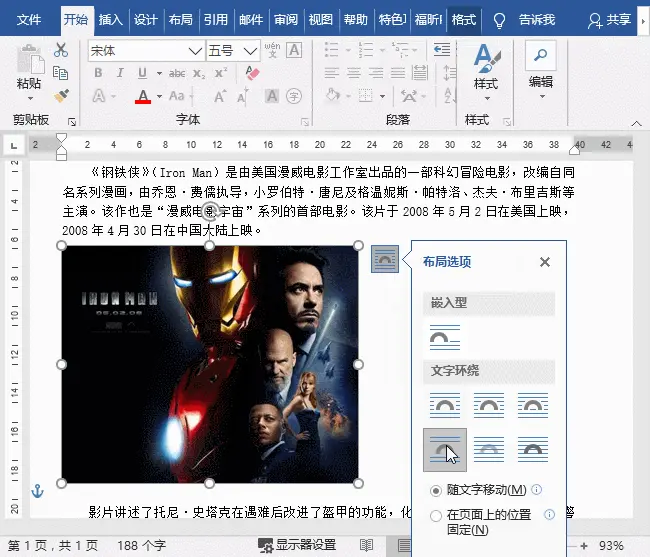Click the Grow Font icon
The width and height of the screenshot is (650, 557).
tap(220, 97)
